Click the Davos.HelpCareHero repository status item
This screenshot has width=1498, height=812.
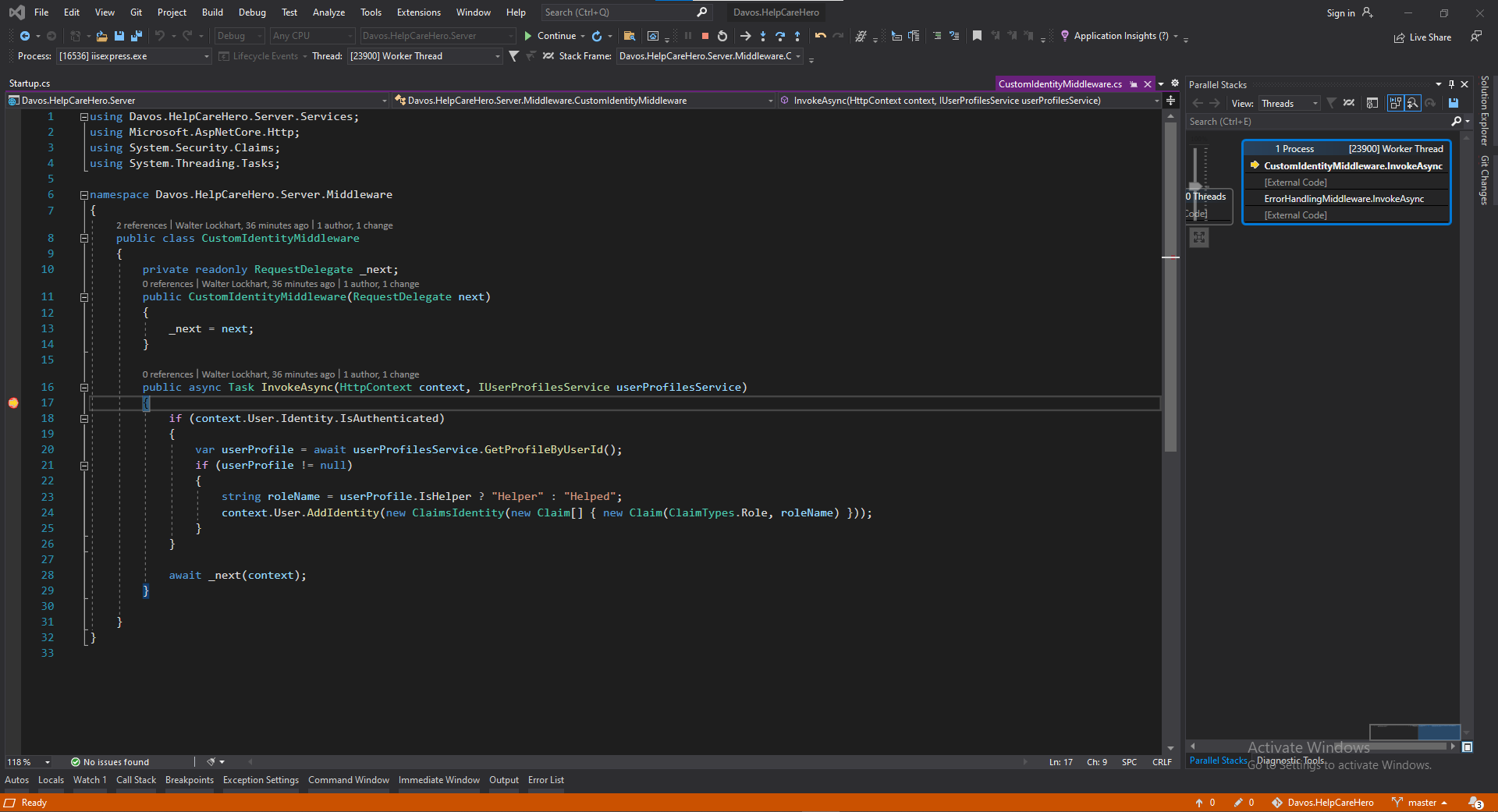pyautogui.click(x=1323, y=803)
